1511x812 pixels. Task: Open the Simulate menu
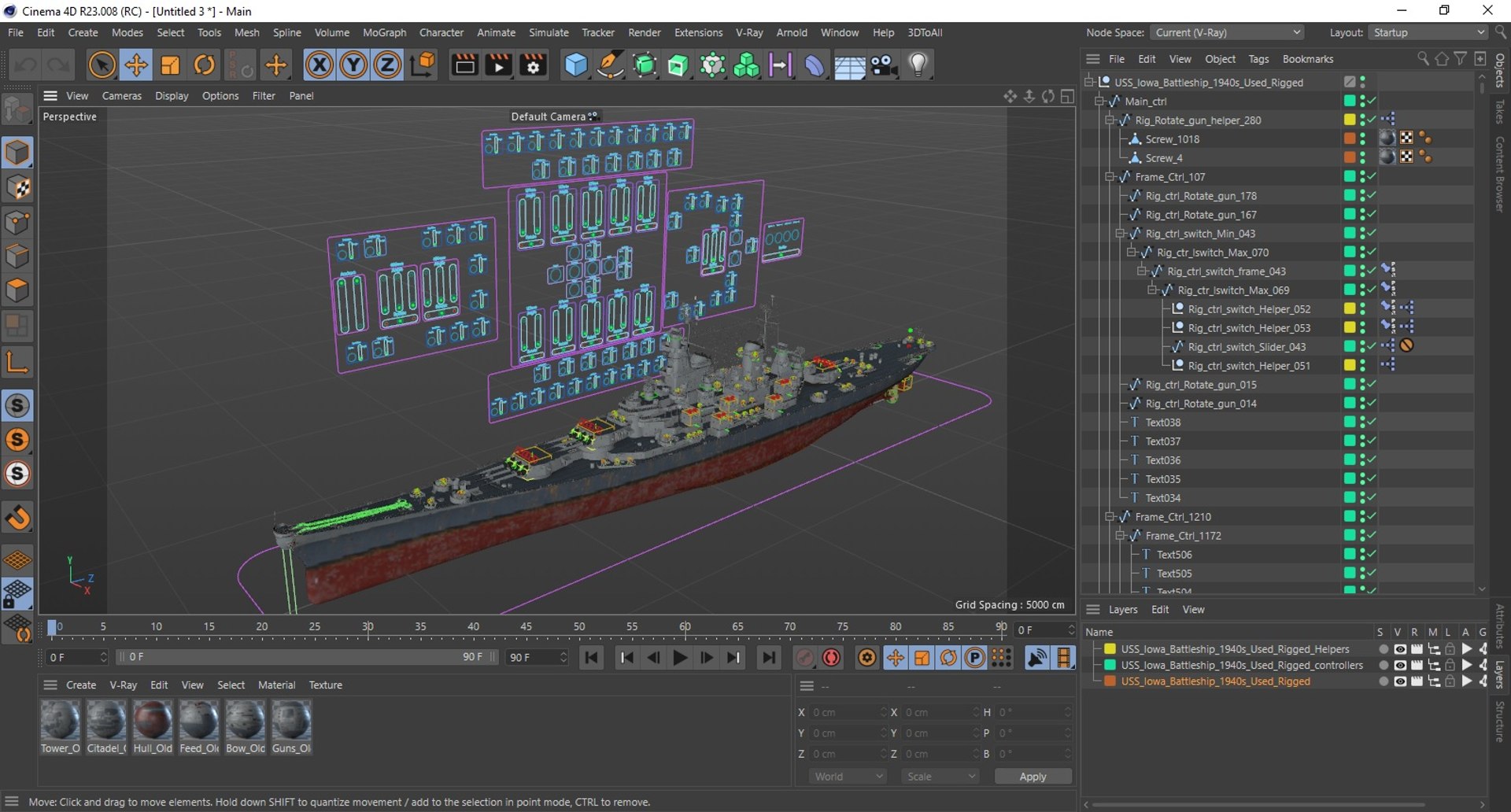pos(549,32)
